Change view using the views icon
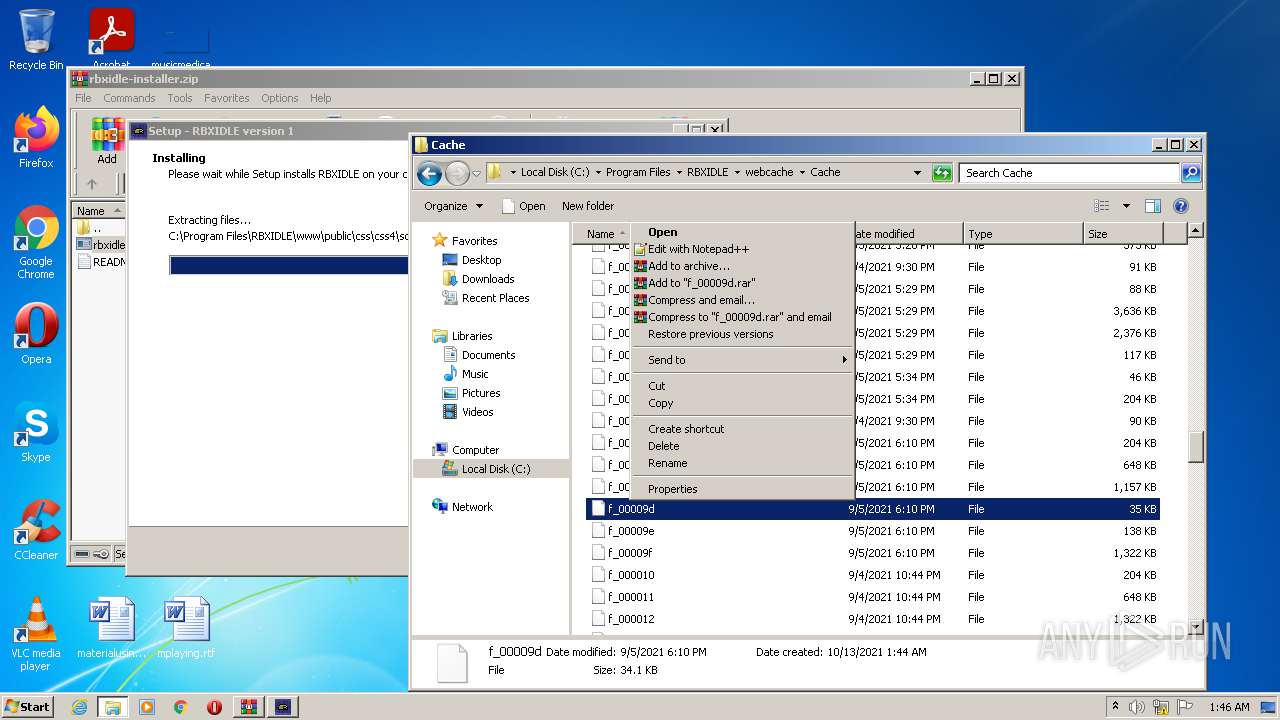 tap(1102, 206)
